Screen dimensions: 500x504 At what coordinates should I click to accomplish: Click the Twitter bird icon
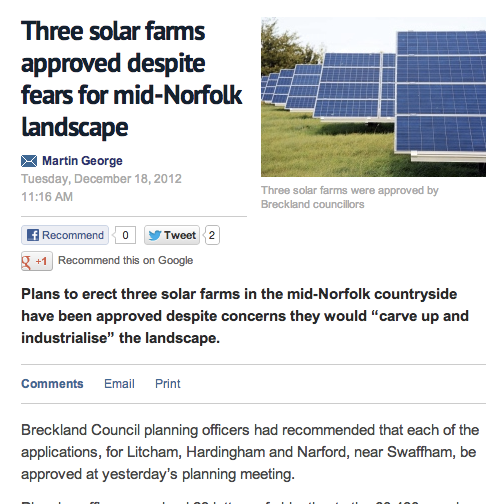click(x=155, y=235)
